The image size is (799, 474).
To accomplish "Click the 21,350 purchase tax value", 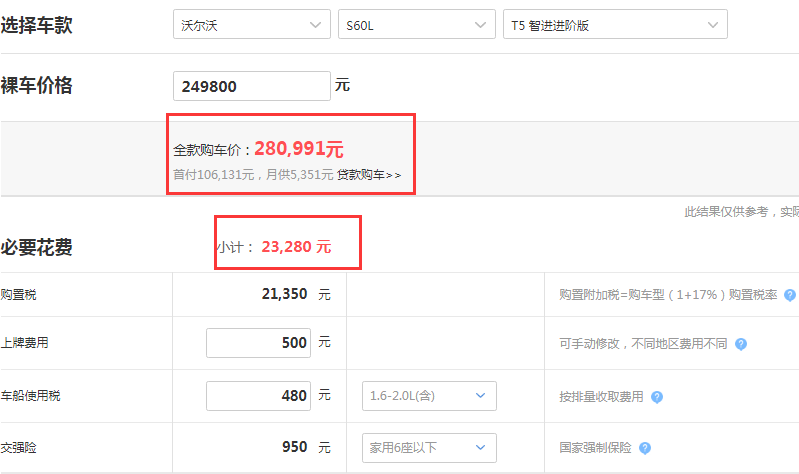I will pos(284,294).
